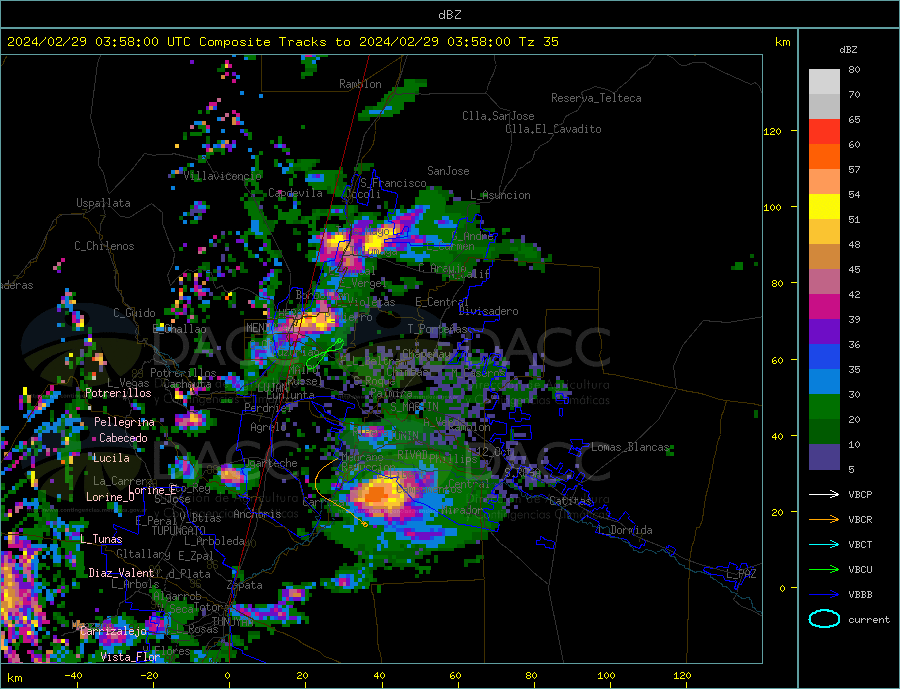
Task: Click the Villavicencio map label
Action: [222, 176]
